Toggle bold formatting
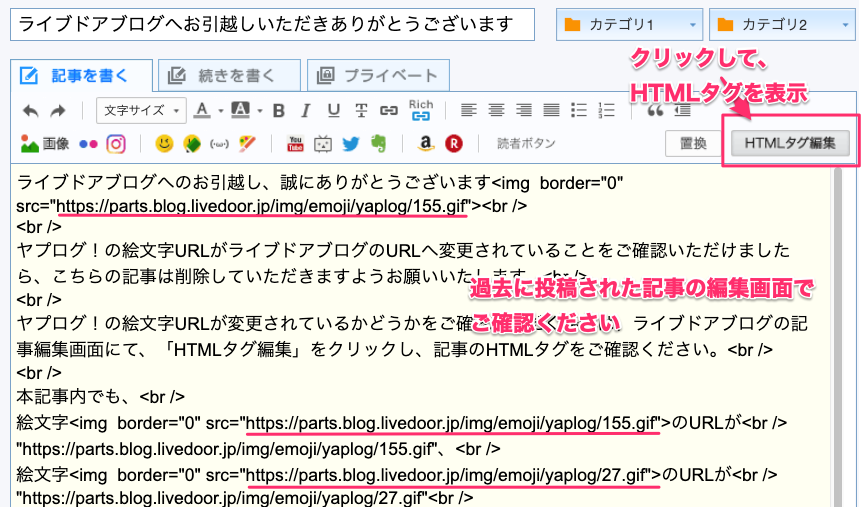 tap(278, 111)
